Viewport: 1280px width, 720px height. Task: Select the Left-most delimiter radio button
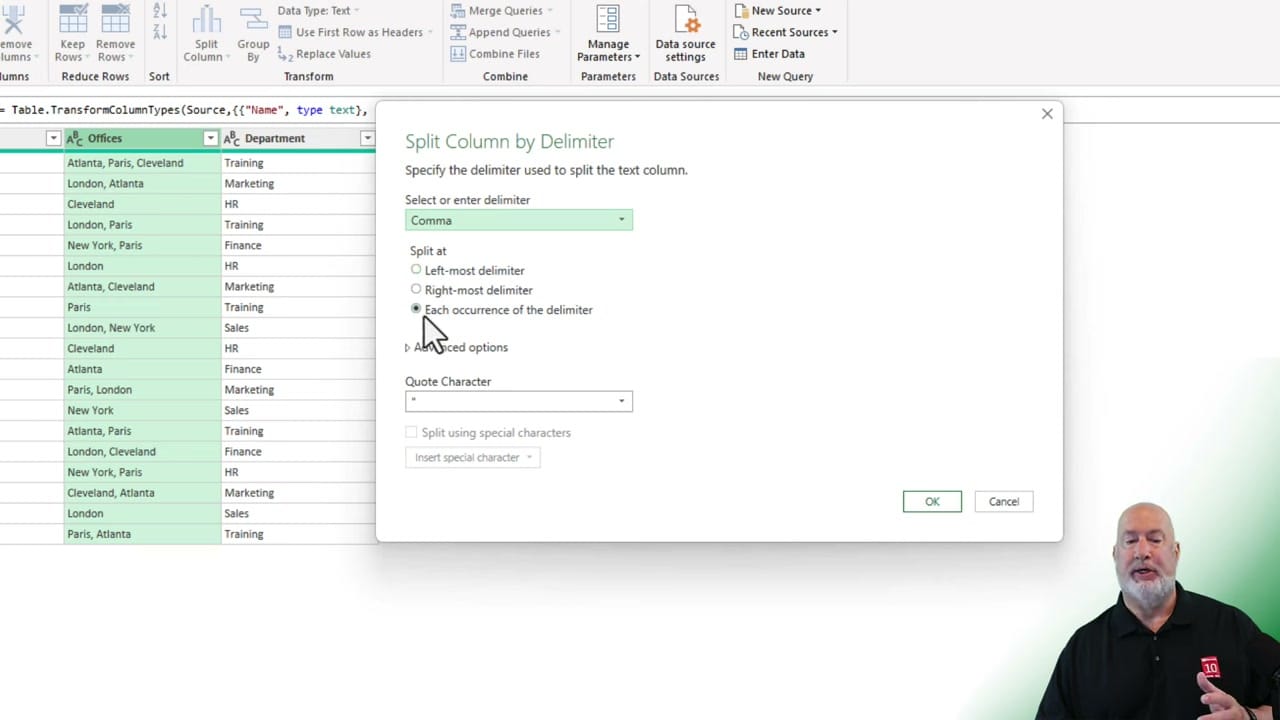click(416, 270)
